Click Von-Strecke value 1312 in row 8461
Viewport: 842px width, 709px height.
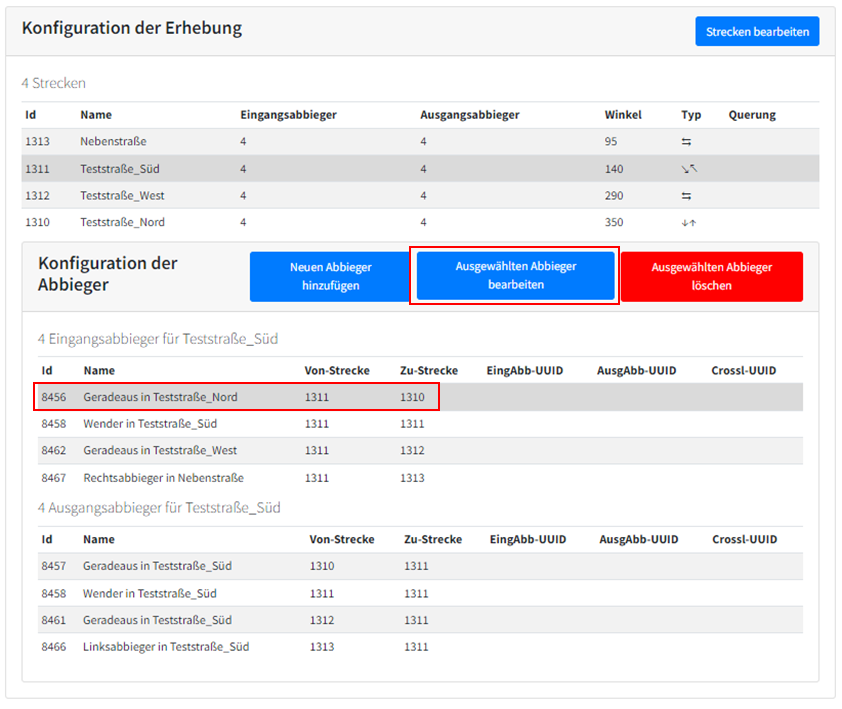click(x=322, y=620)
